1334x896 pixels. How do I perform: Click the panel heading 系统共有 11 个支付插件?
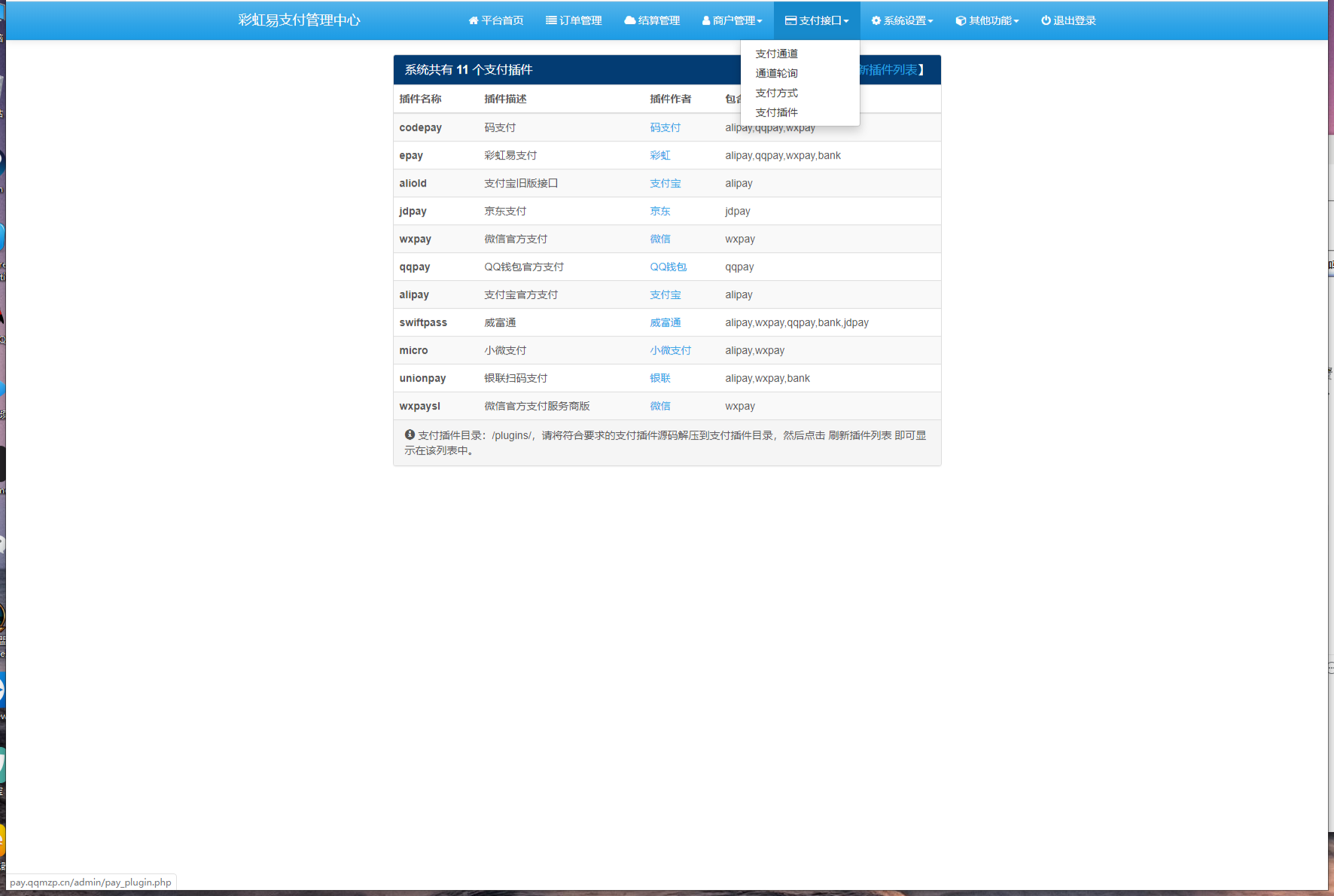click(x=468, y=70)
